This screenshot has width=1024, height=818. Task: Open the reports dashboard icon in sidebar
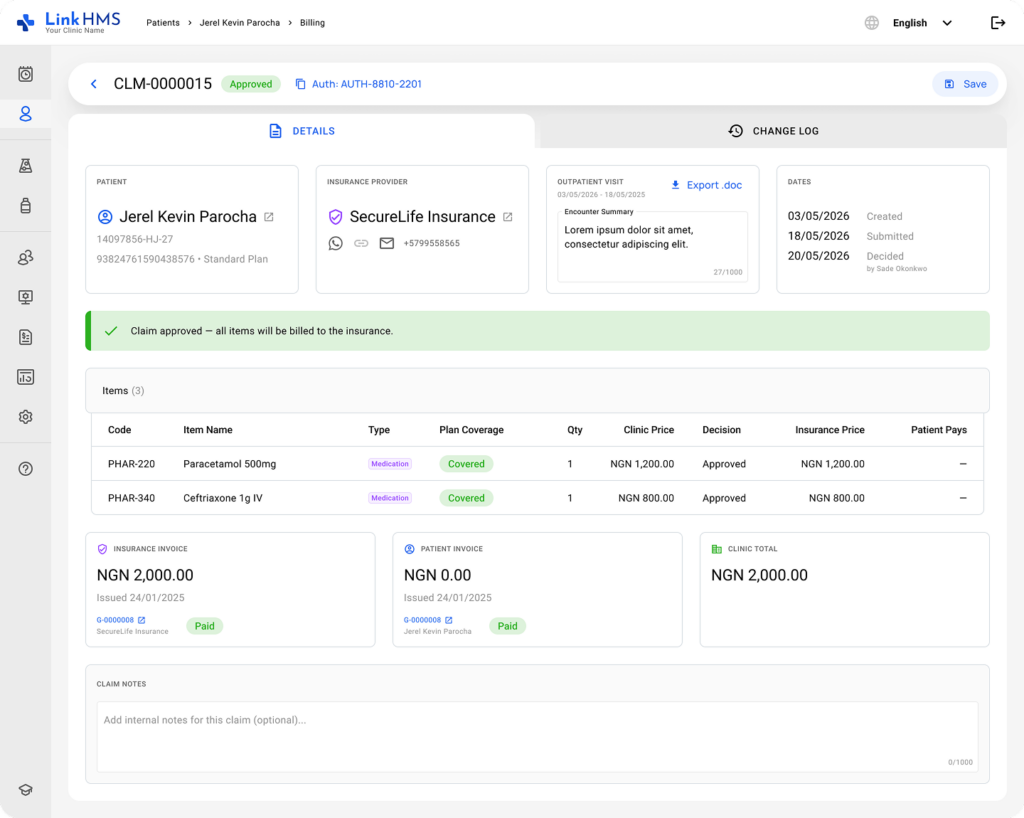click(25, 377)
